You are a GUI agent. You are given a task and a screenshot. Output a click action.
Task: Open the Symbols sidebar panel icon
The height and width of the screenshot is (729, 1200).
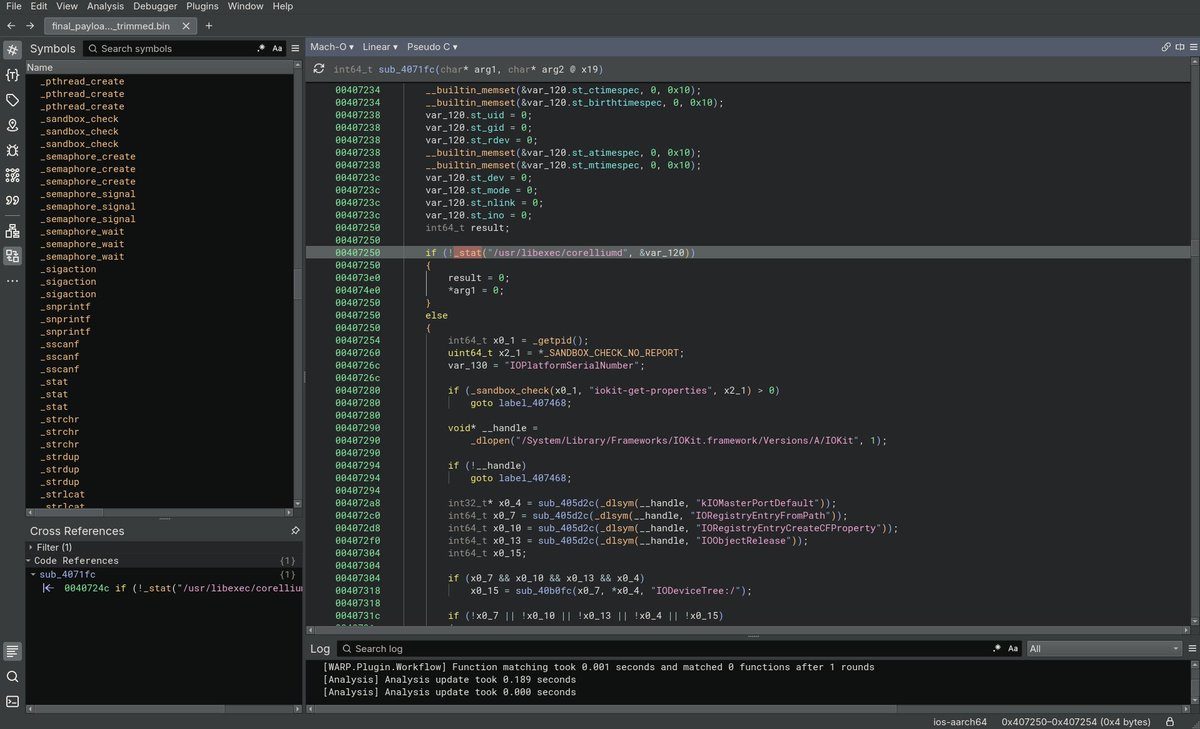(x=12, y=49)
